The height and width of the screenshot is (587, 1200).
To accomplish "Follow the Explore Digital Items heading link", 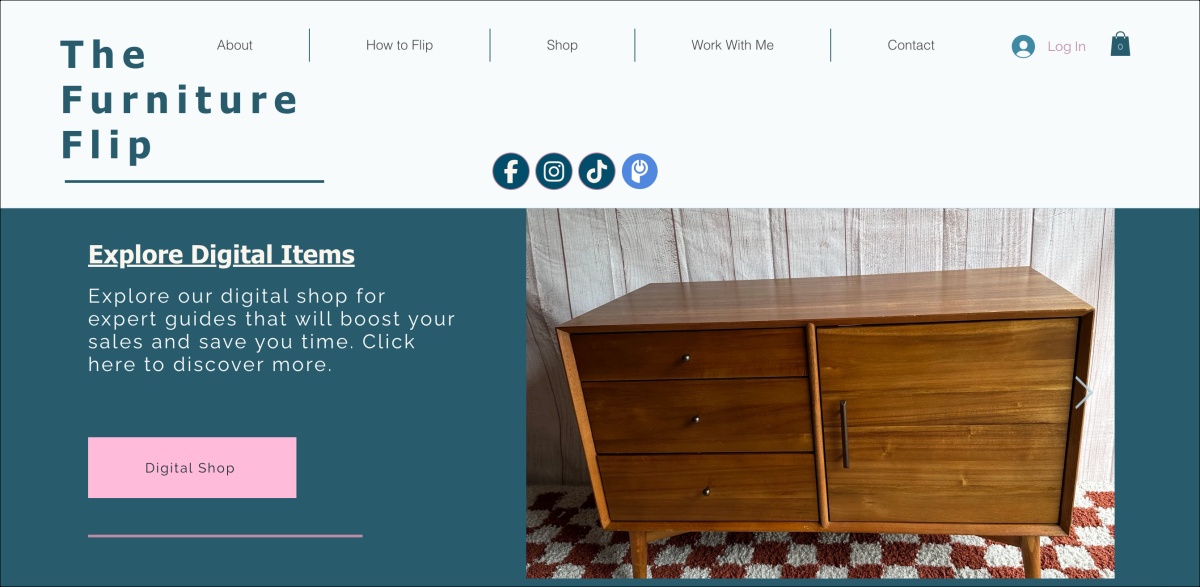I will [x=221, y=255].
